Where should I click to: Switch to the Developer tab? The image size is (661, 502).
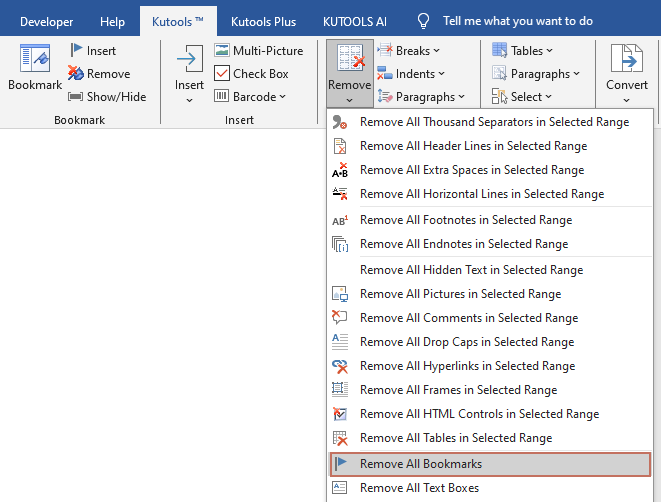tap(46, 21)
